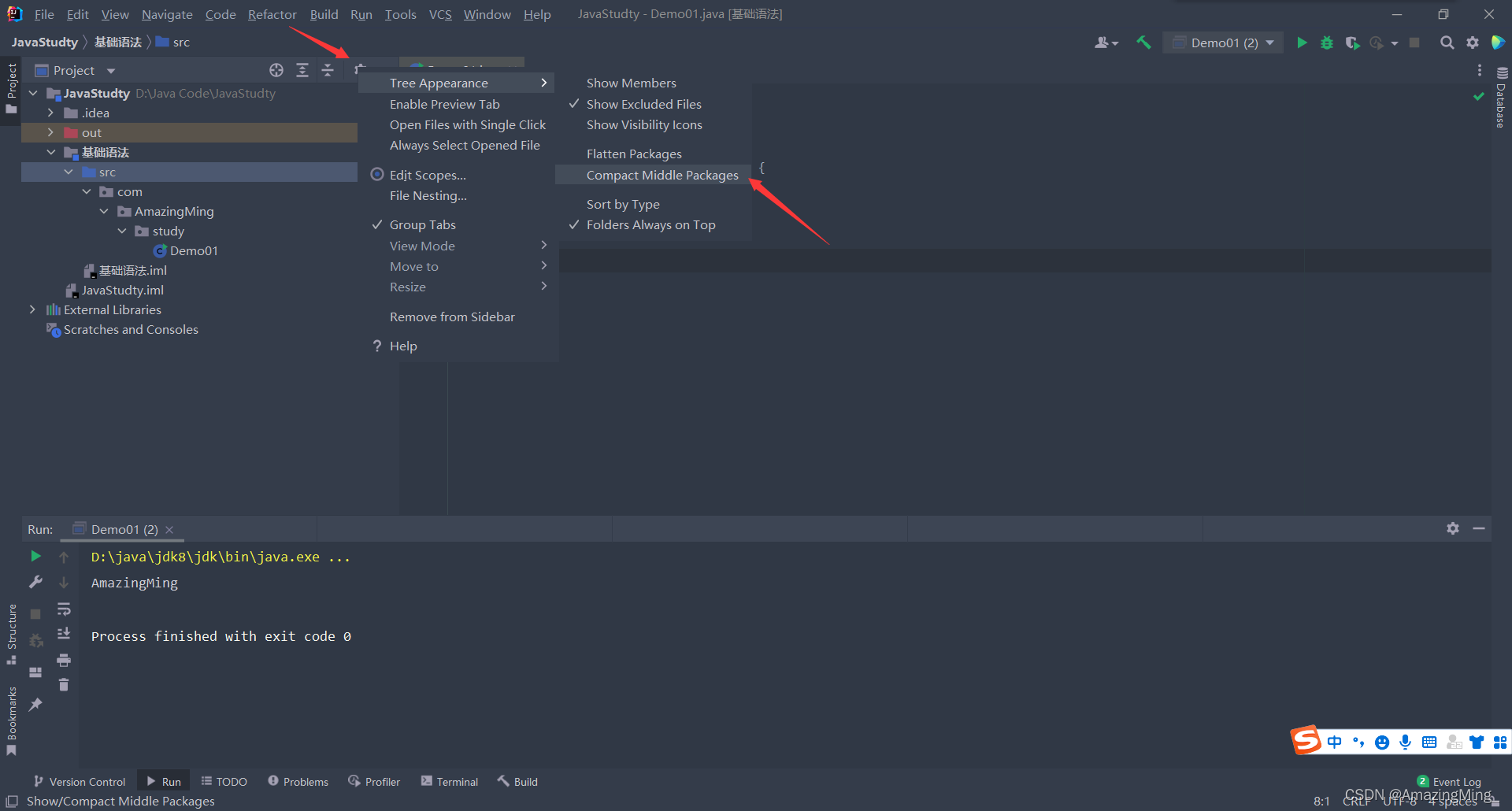Open the account/user icon in toolbar
This screenshot has width=1512, height=811.
pos(1106,43)
